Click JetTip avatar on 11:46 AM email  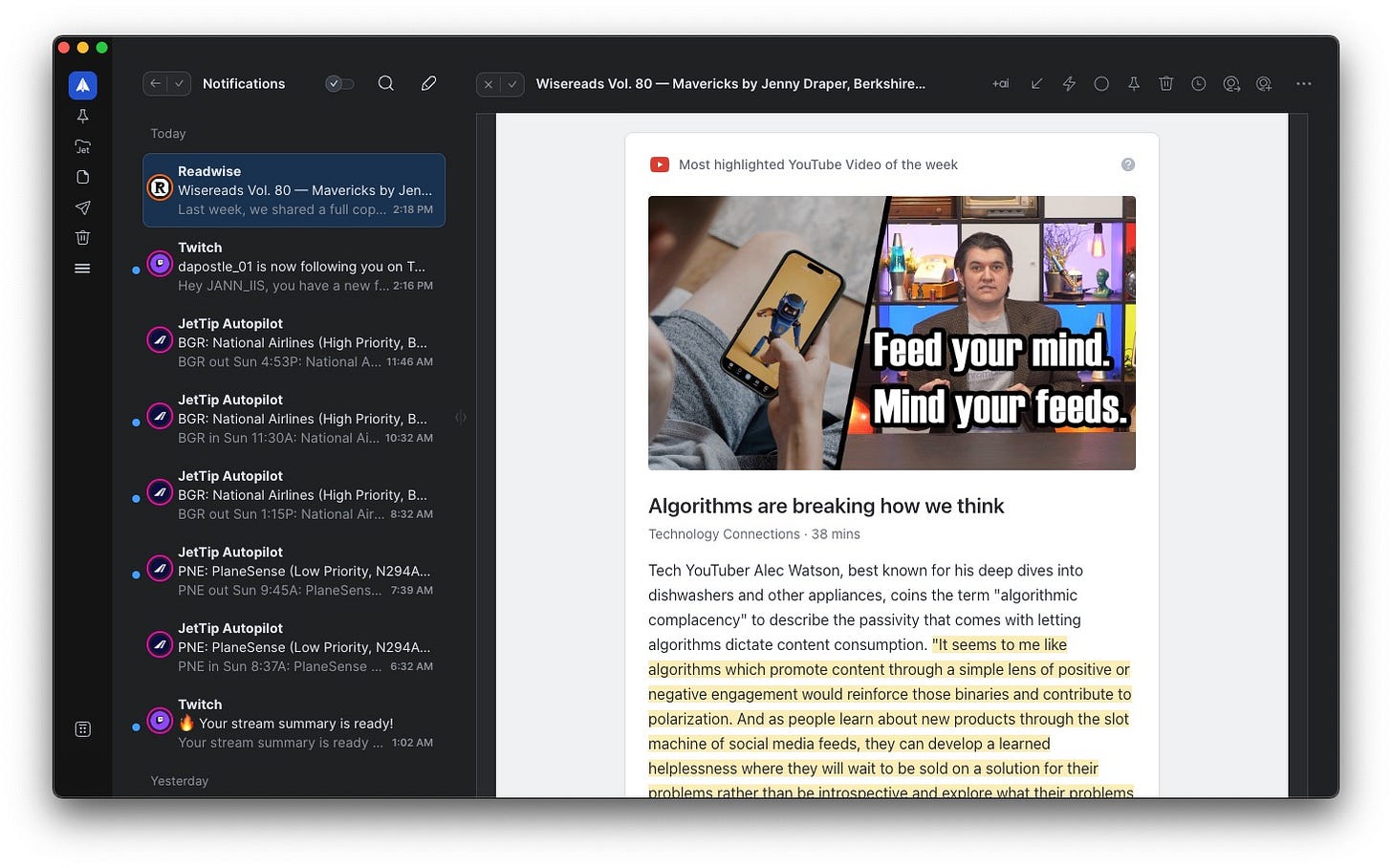tap(160, 340)
